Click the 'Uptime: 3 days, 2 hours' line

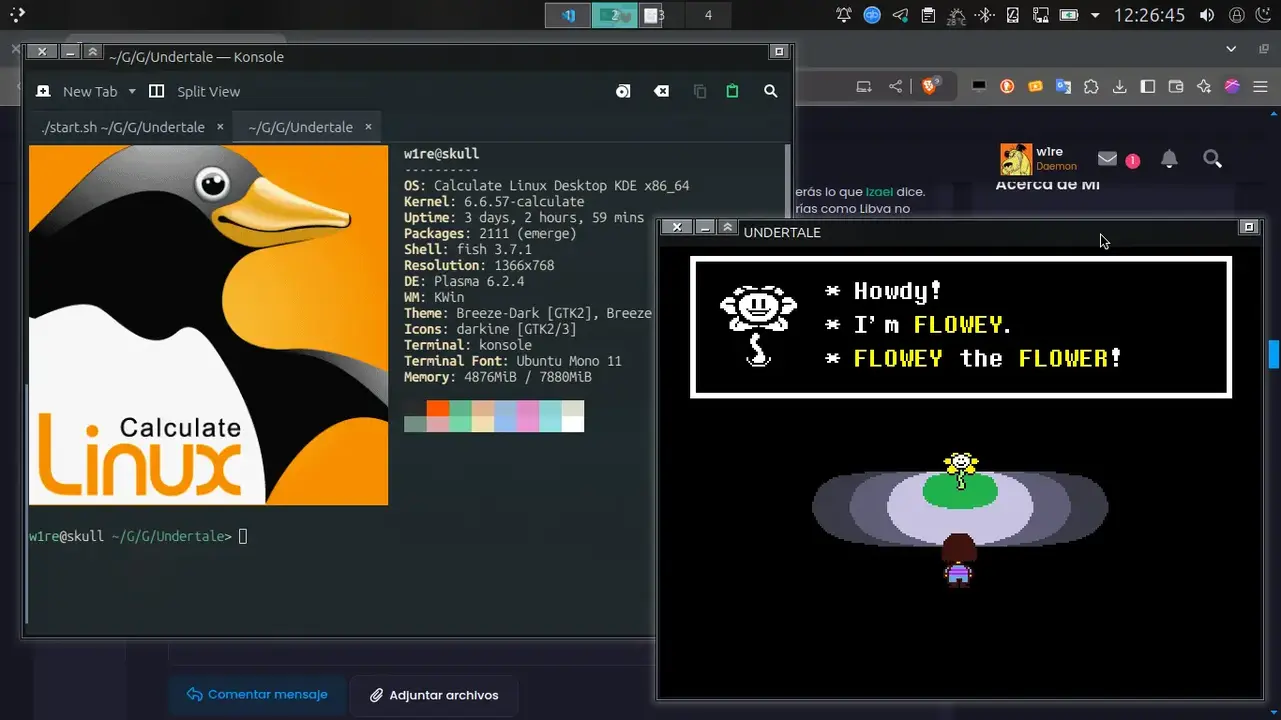click(524, 218)
